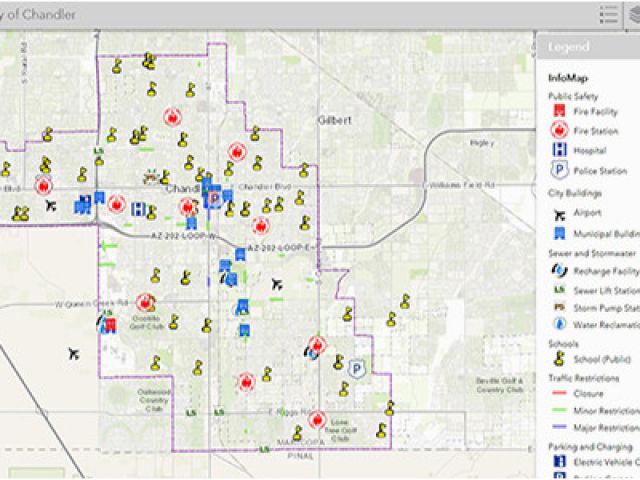This screenshot has width=640, height=480.
Task: Click the Electric Vehicle Charging symbol in legend
Action: point(558,462)
